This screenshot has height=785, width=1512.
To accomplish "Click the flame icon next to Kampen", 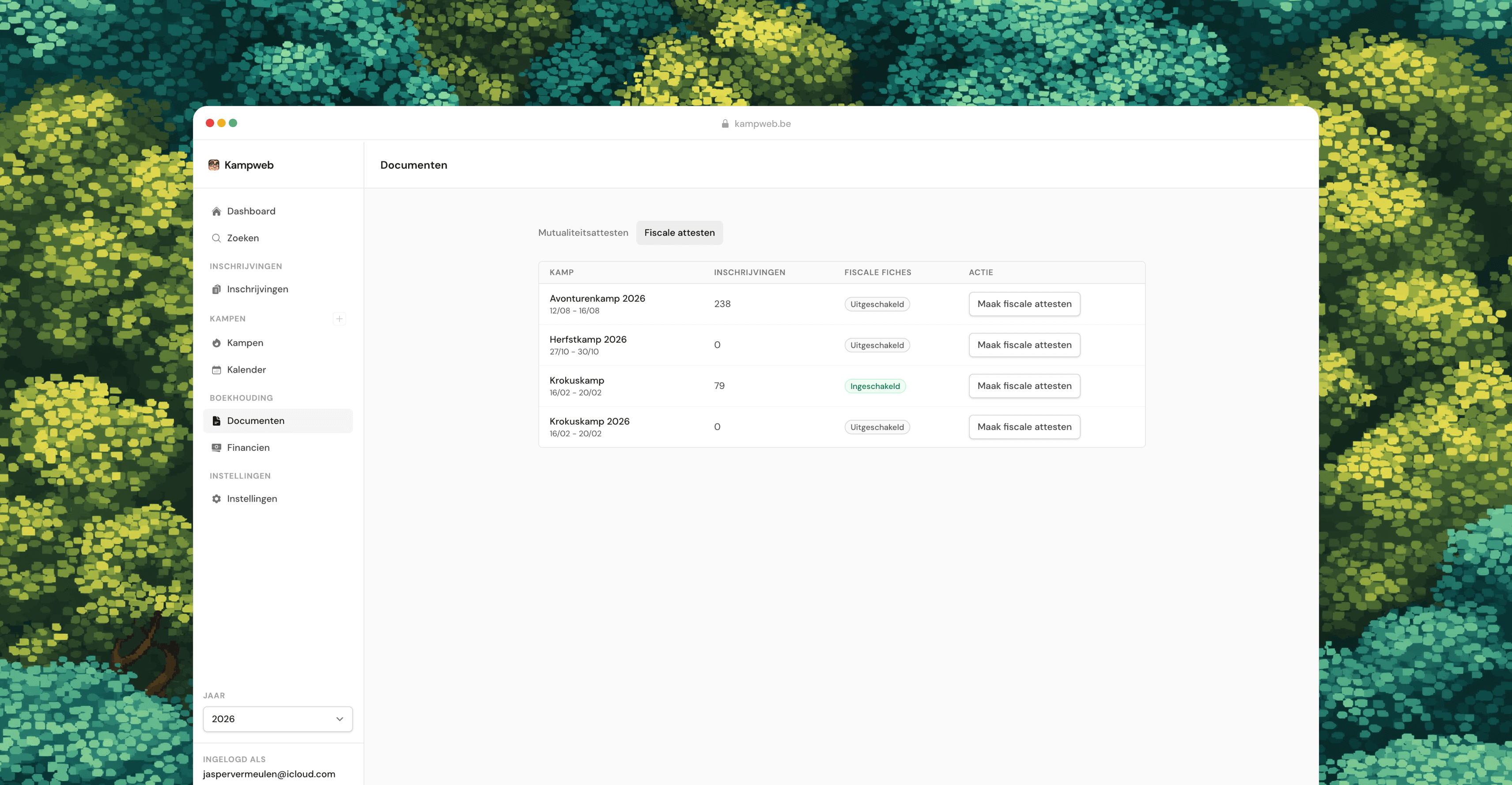I will 216,343.
